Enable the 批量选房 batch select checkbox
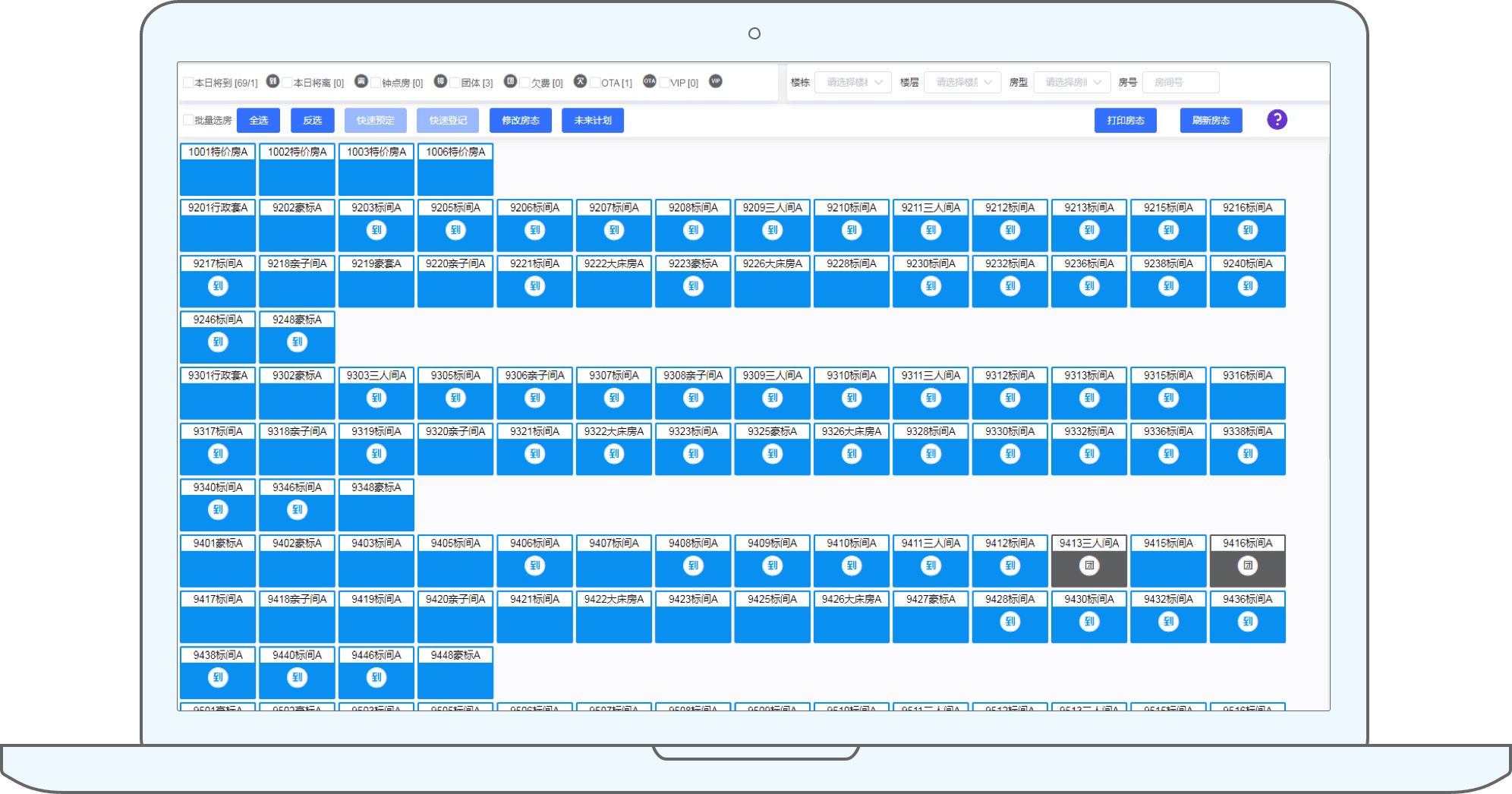 (188, 120)
